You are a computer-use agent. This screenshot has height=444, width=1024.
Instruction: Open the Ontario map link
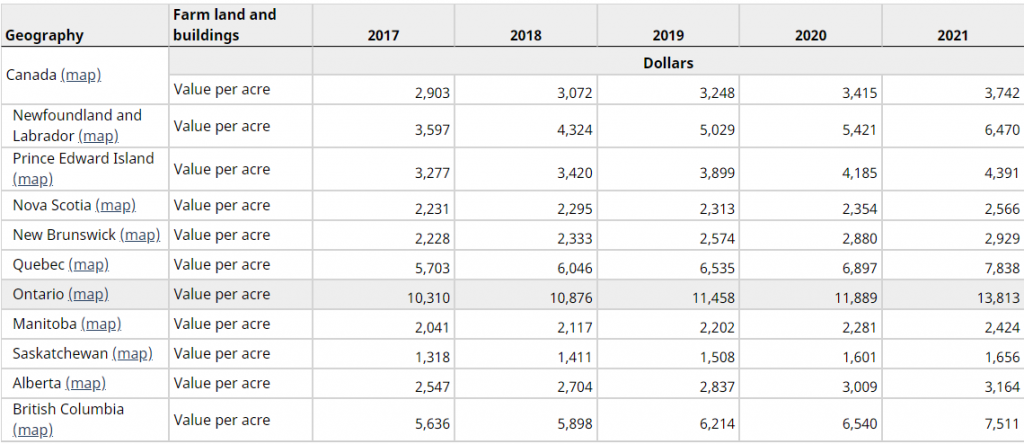point(88,294)
